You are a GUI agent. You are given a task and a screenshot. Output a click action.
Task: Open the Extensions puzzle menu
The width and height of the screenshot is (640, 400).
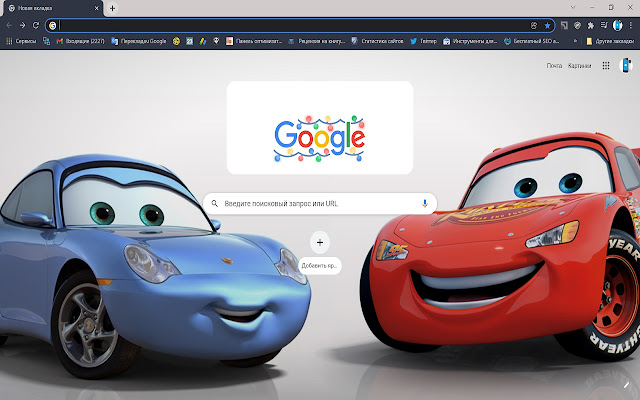(x=590, y=25)
